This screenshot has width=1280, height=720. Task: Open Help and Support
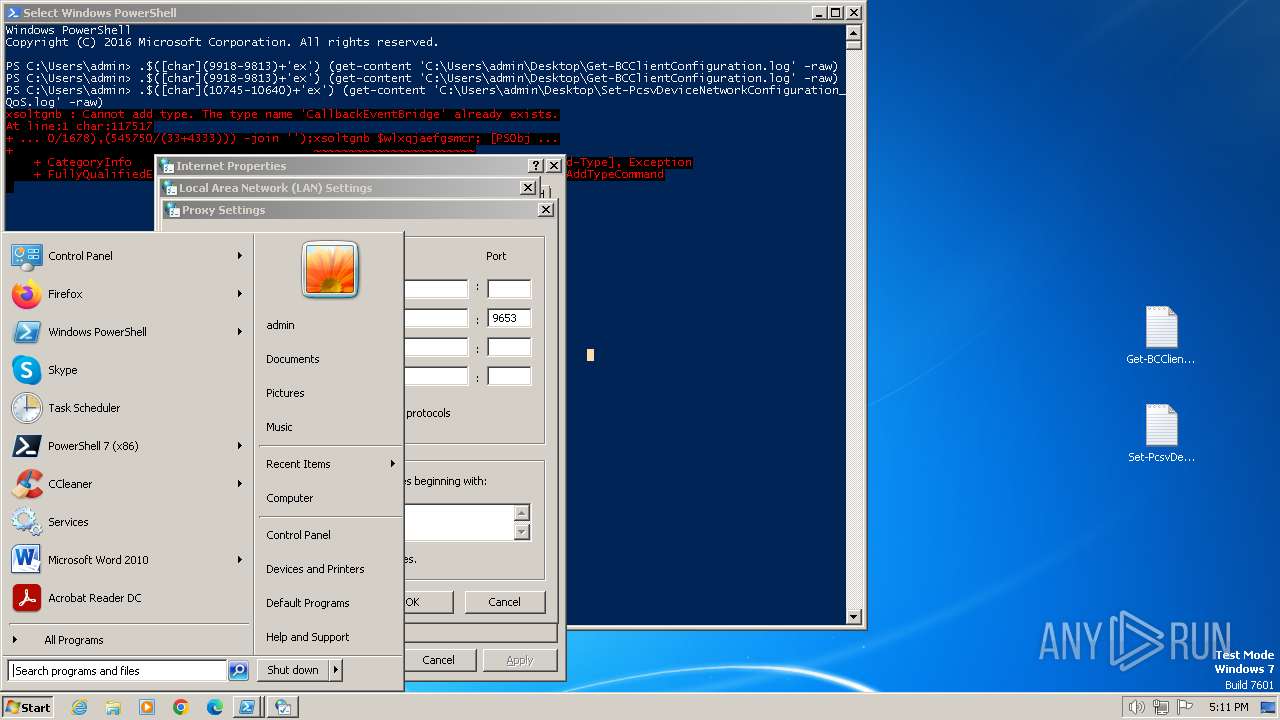tap(307, 637)
